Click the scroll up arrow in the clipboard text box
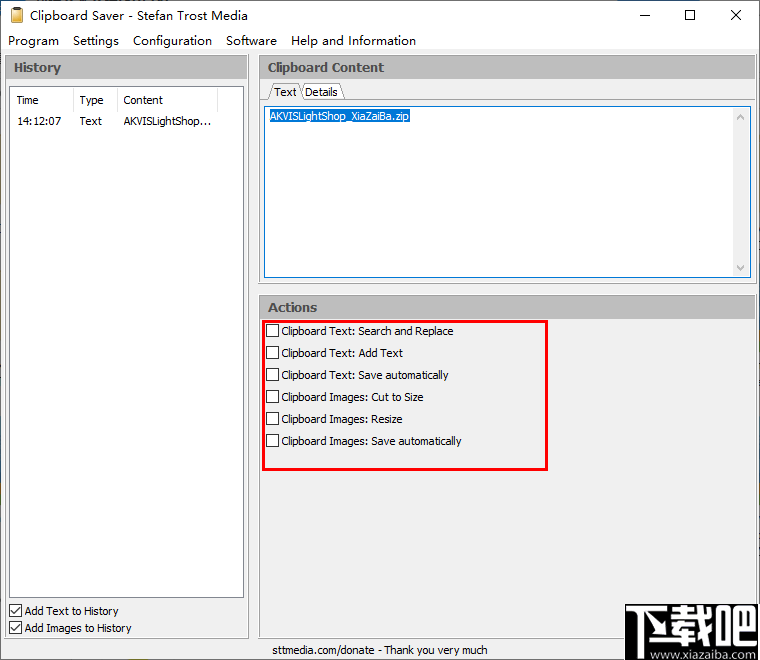Screen dimensions: 760x660 [740, 117]
